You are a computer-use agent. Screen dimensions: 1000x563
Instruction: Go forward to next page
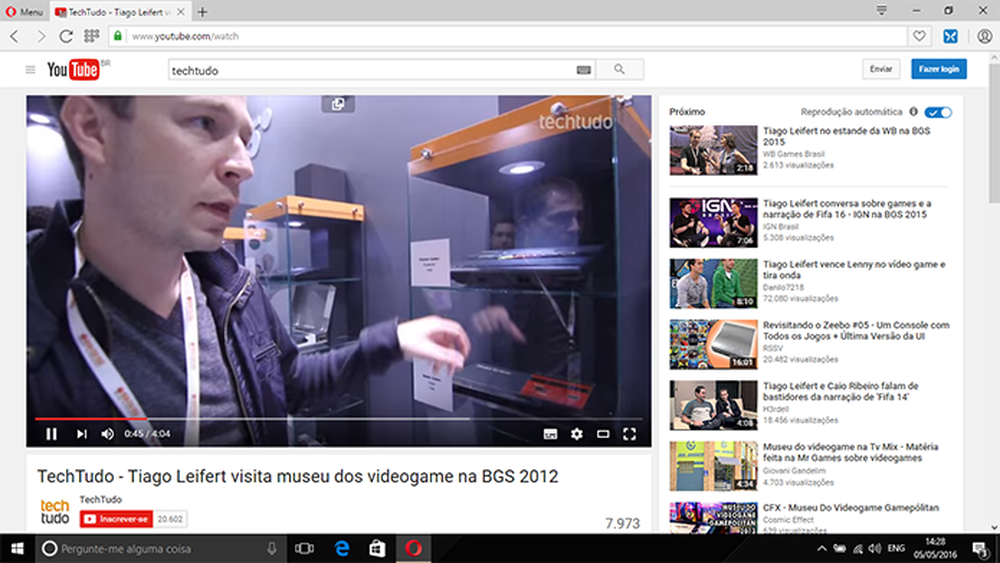(41, 36)
